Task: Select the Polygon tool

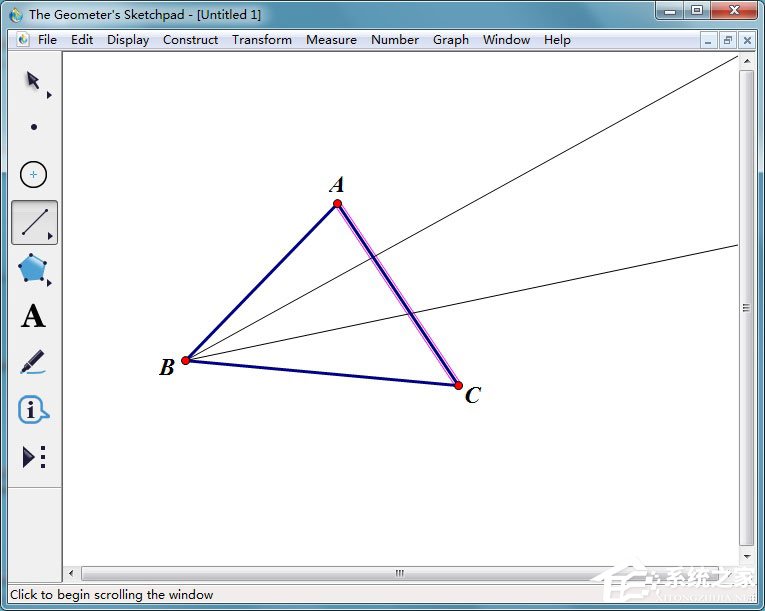Action: [x=32, y=268]
